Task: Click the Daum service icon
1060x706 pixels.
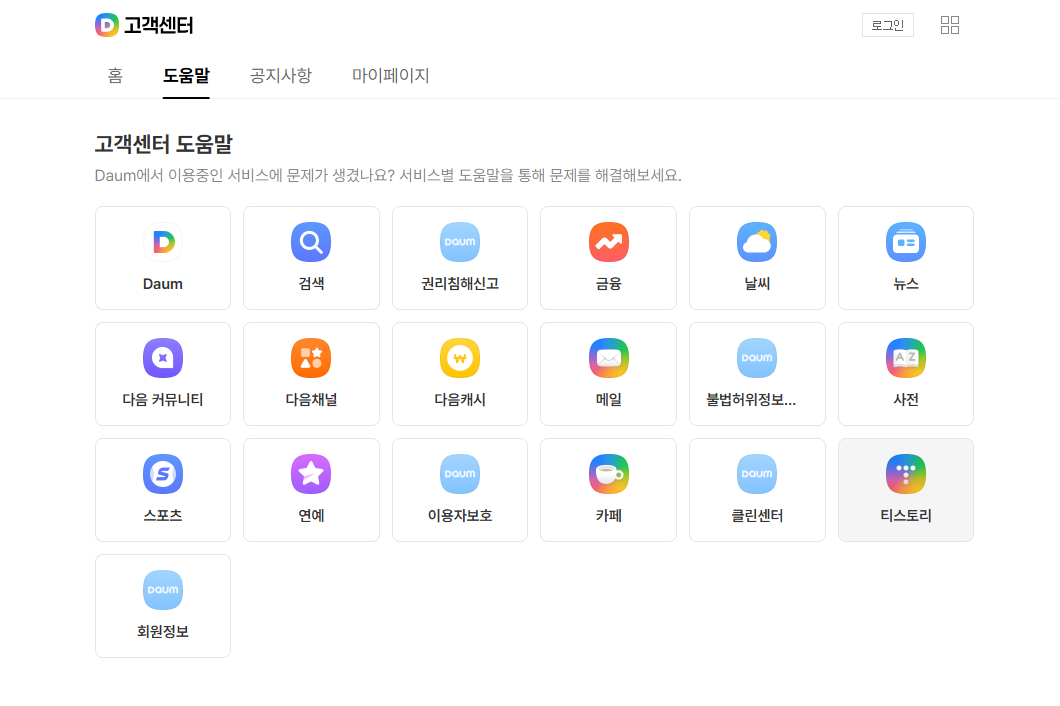Action: point(163,241)
